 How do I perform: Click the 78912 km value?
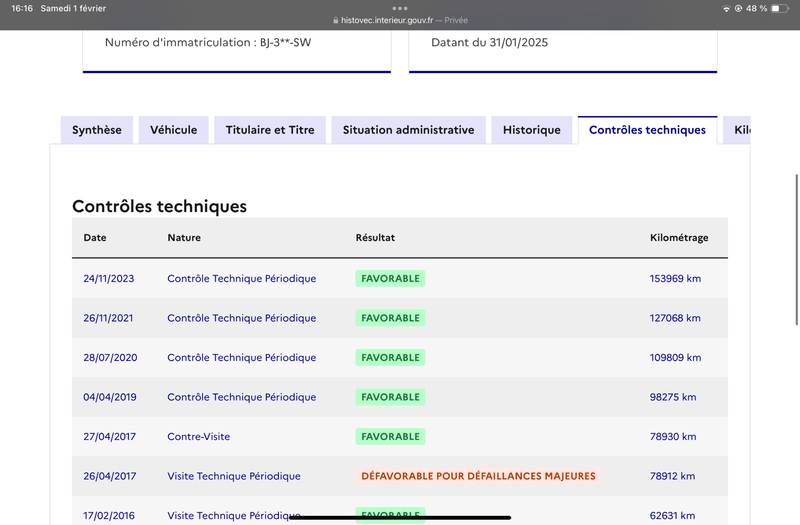tap(672, 476)
